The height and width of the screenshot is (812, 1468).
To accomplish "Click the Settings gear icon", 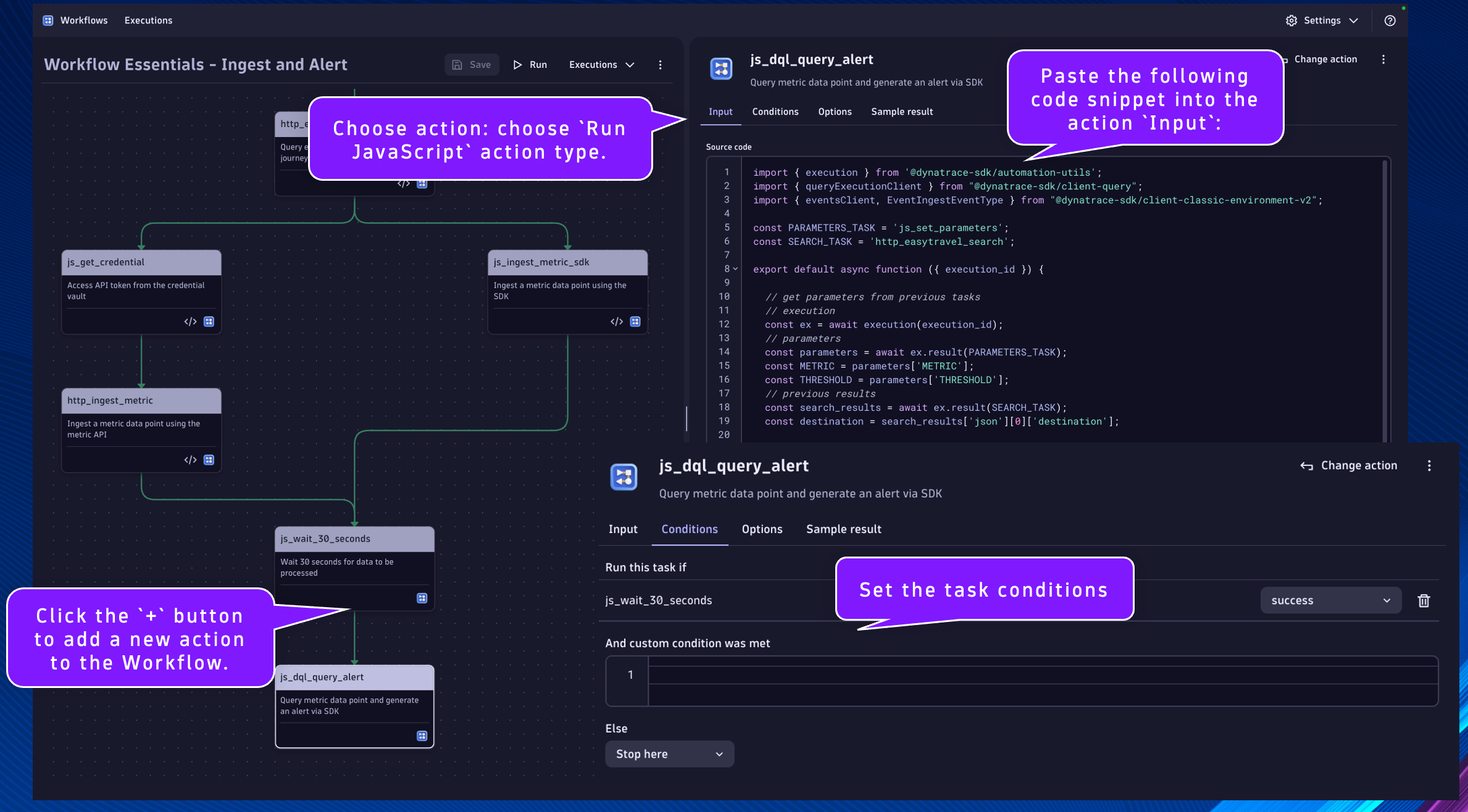I will coord(1291,20).
